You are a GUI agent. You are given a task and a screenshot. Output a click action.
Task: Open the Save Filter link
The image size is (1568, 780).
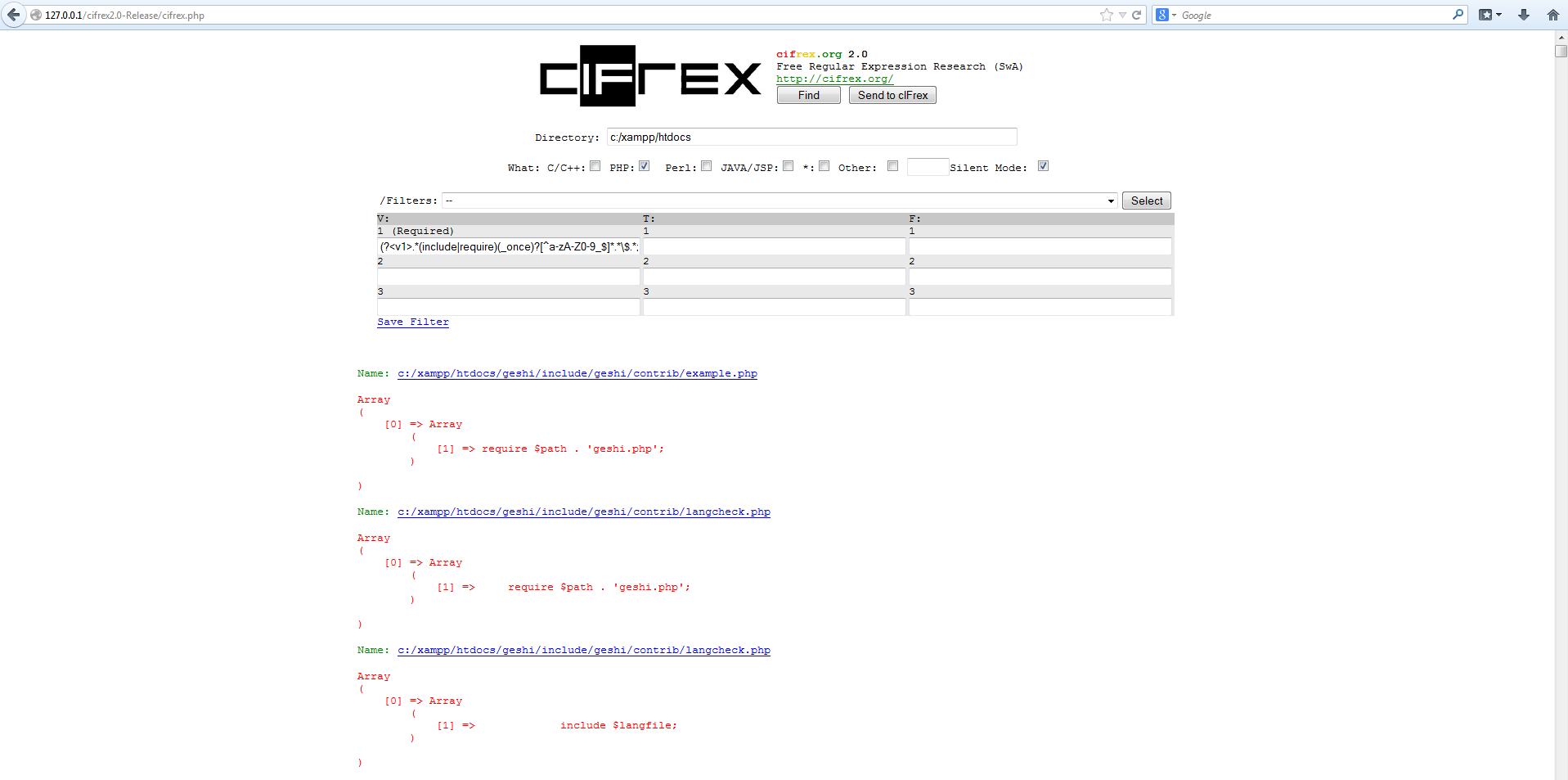coord(412,322)
